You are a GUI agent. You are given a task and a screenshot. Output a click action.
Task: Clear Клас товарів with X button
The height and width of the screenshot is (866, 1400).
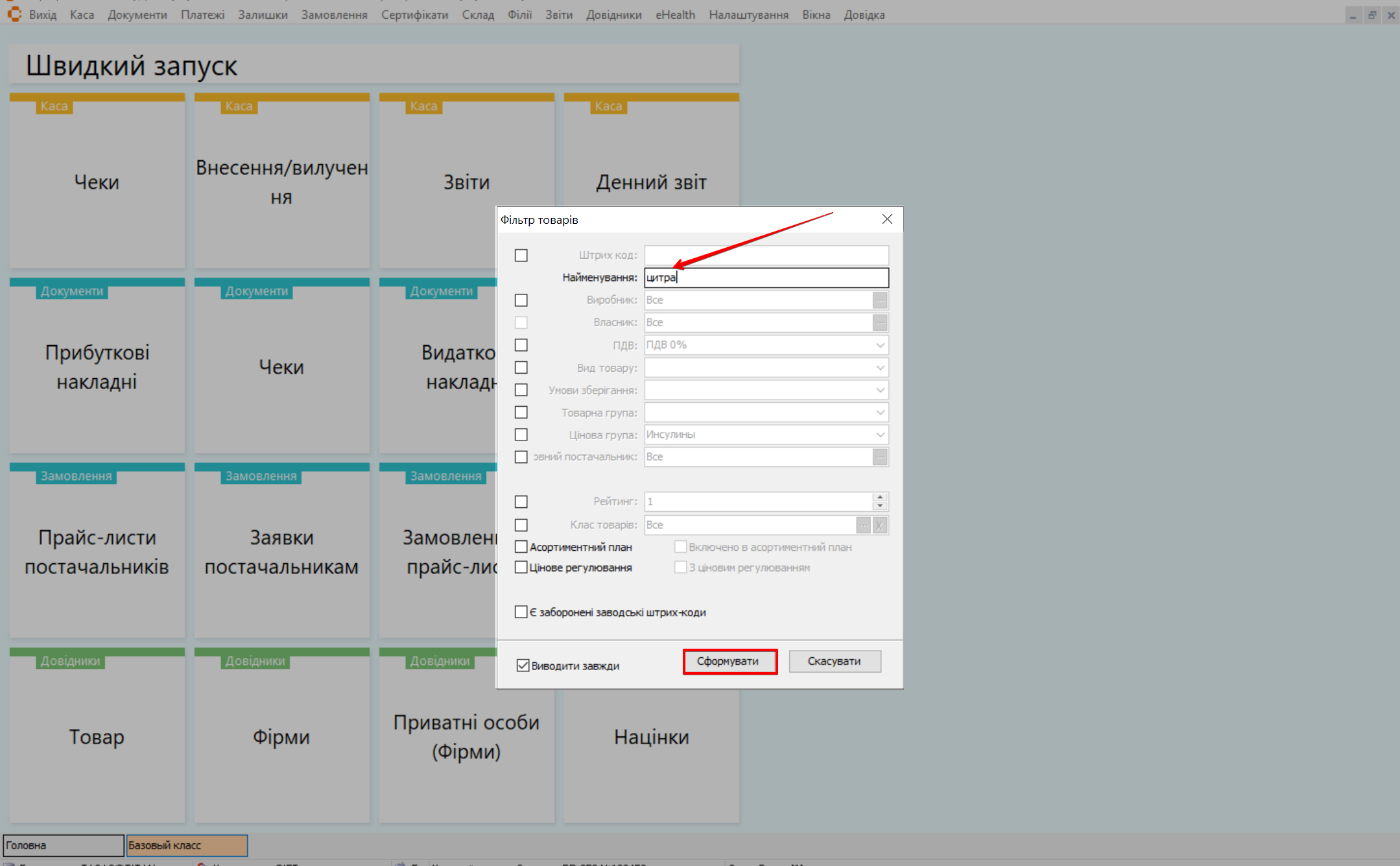(879, 525)
